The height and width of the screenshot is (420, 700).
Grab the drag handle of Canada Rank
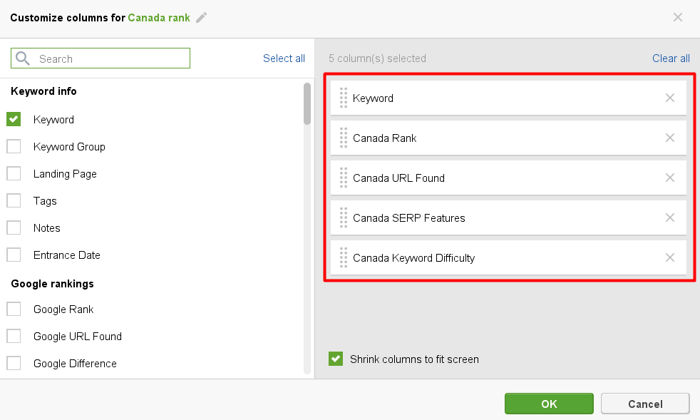tap(343, 137)
